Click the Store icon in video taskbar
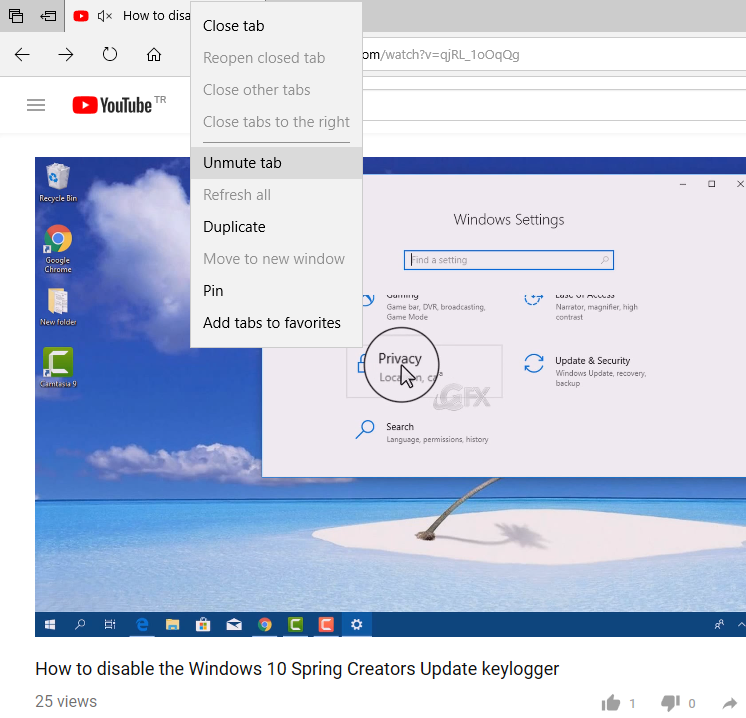The width and height of the screenshot is (746, 718). (x=203, y=624)
